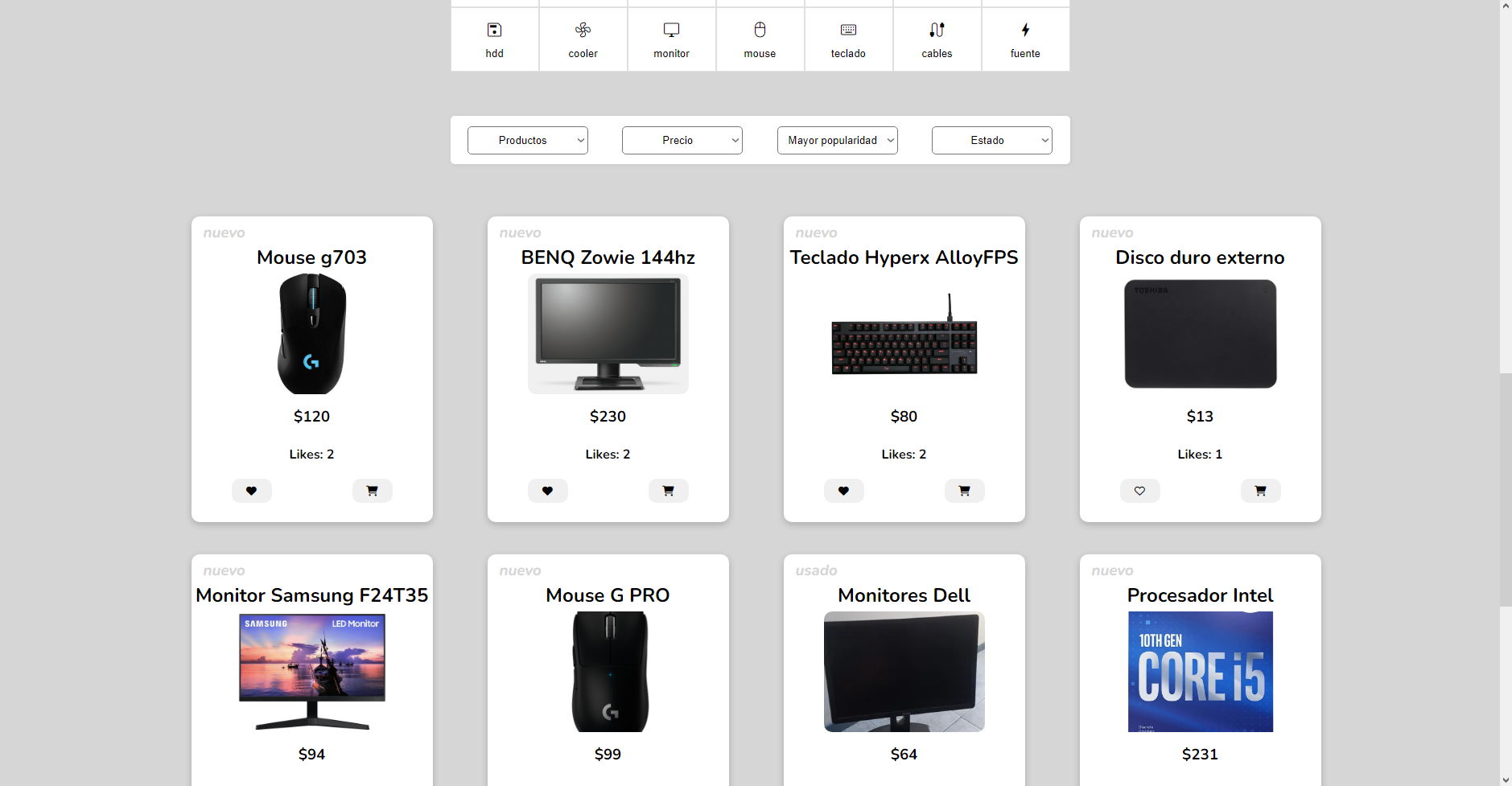The width and height of the screenshot is (1512, 786).
Task: Open the cooler category
Action: (x=583, y=39)
